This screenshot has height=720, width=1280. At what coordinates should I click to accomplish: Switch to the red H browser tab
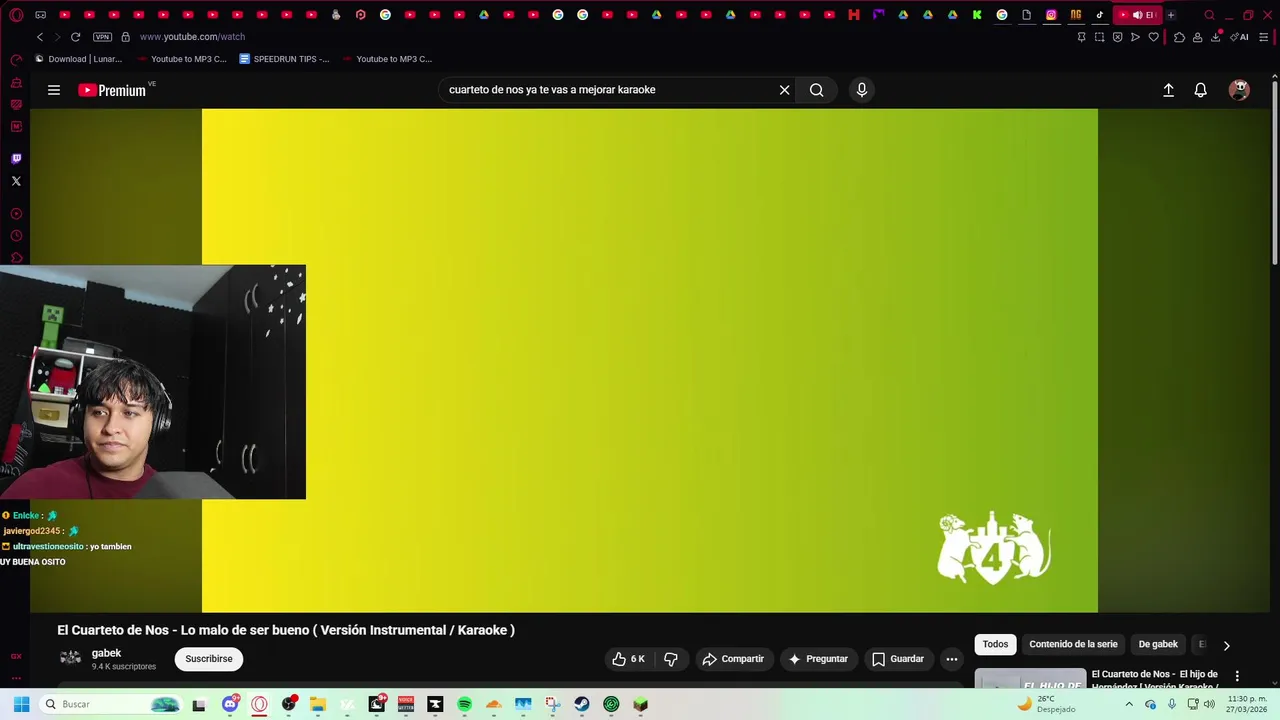pyautogui.click(x=853, y=15)
